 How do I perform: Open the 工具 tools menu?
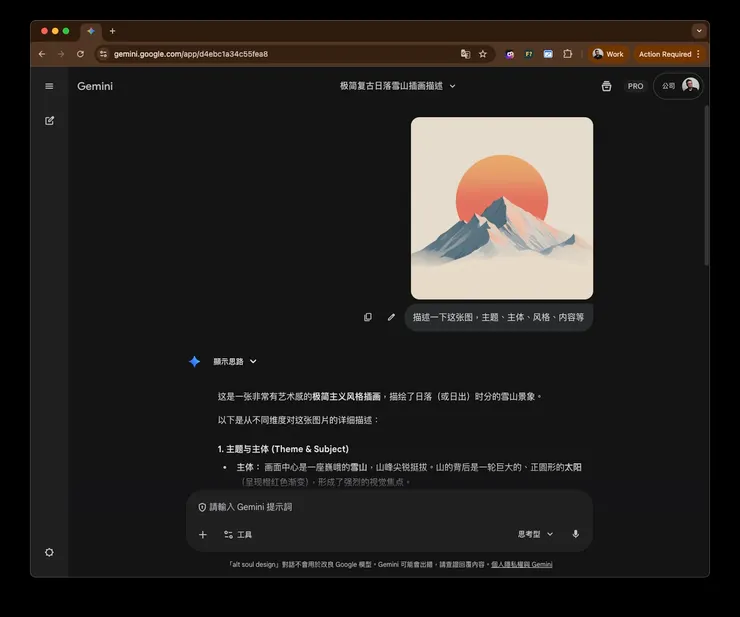click(238, 535)
